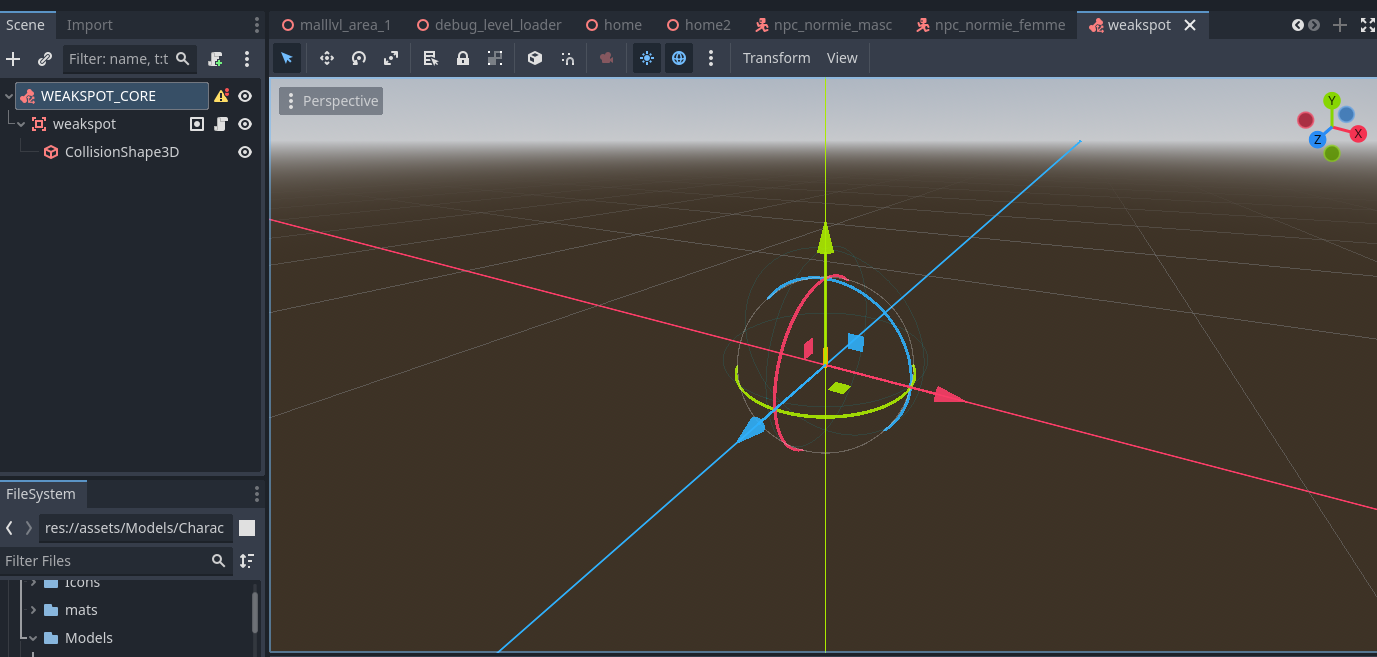
Task: Open the malllvl_area_1 scene tab
Action: (x=336, y=25)
